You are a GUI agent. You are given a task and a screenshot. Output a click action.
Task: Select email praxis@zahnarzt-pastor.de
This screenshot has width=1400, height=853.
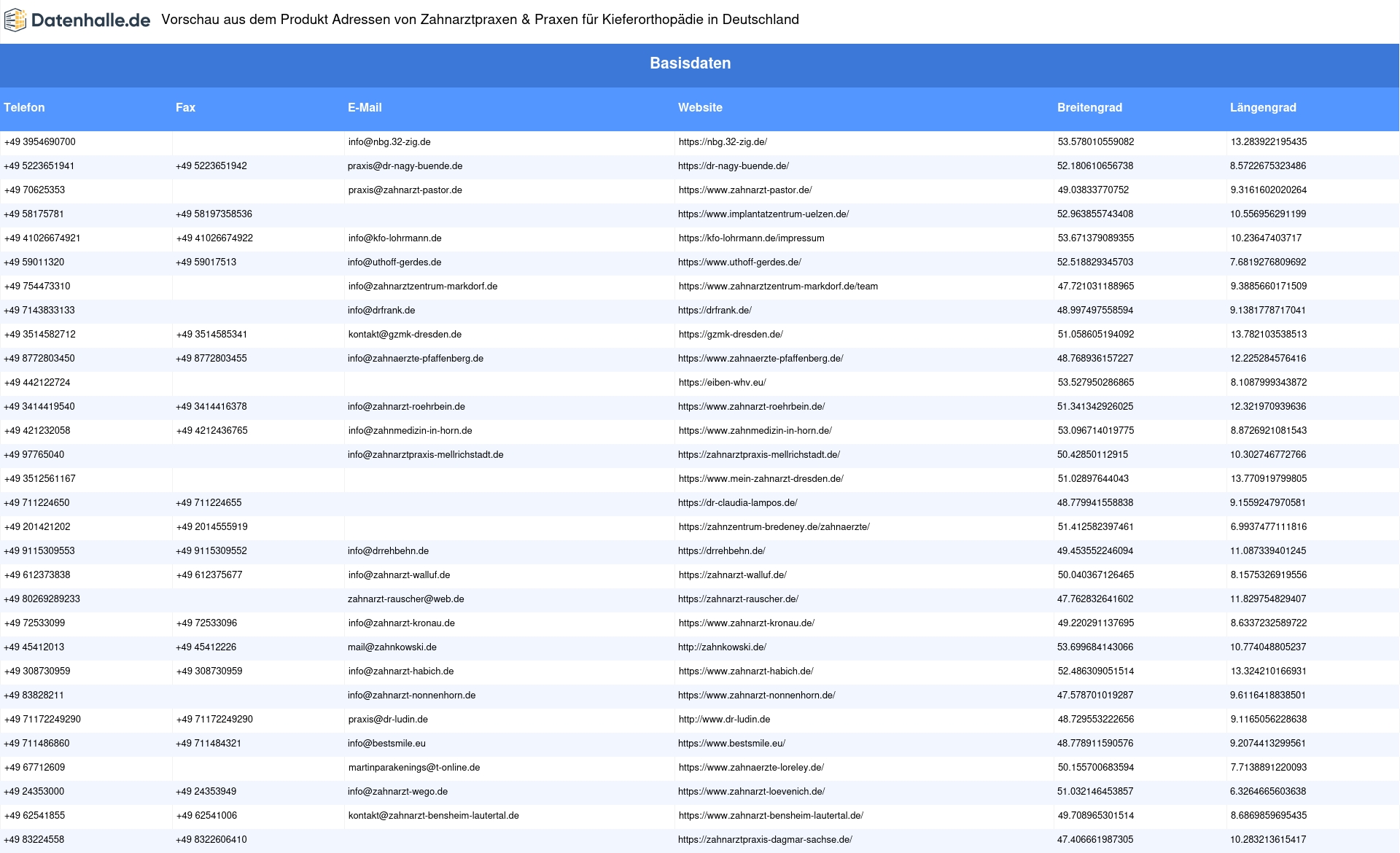pyautogui.click(x=405, y=190)
